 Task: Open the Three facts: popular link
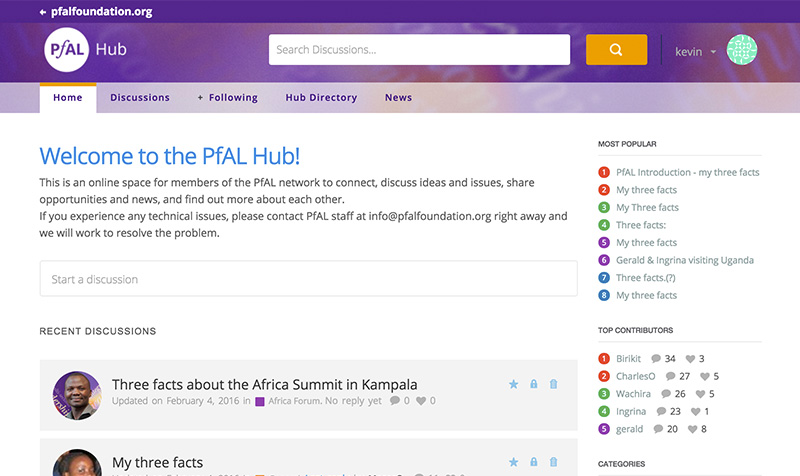[x=641, y=225]
